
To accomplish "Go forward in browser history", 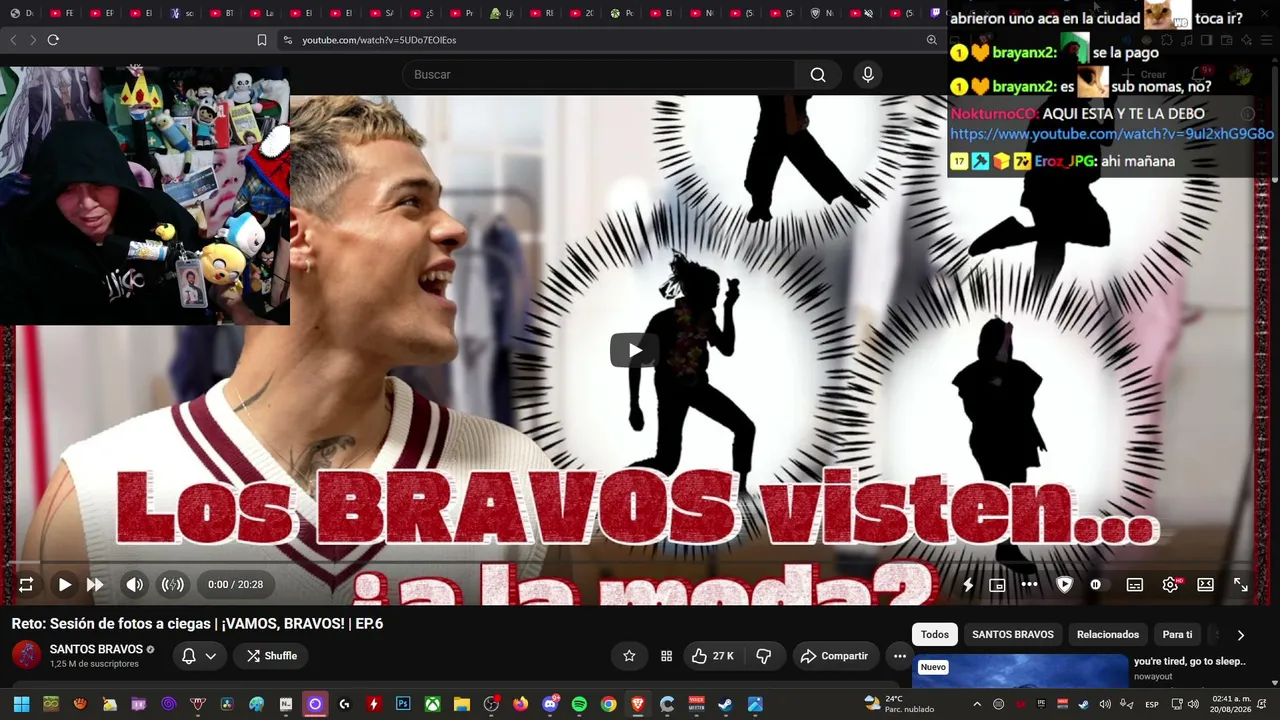I will [32, 40].
